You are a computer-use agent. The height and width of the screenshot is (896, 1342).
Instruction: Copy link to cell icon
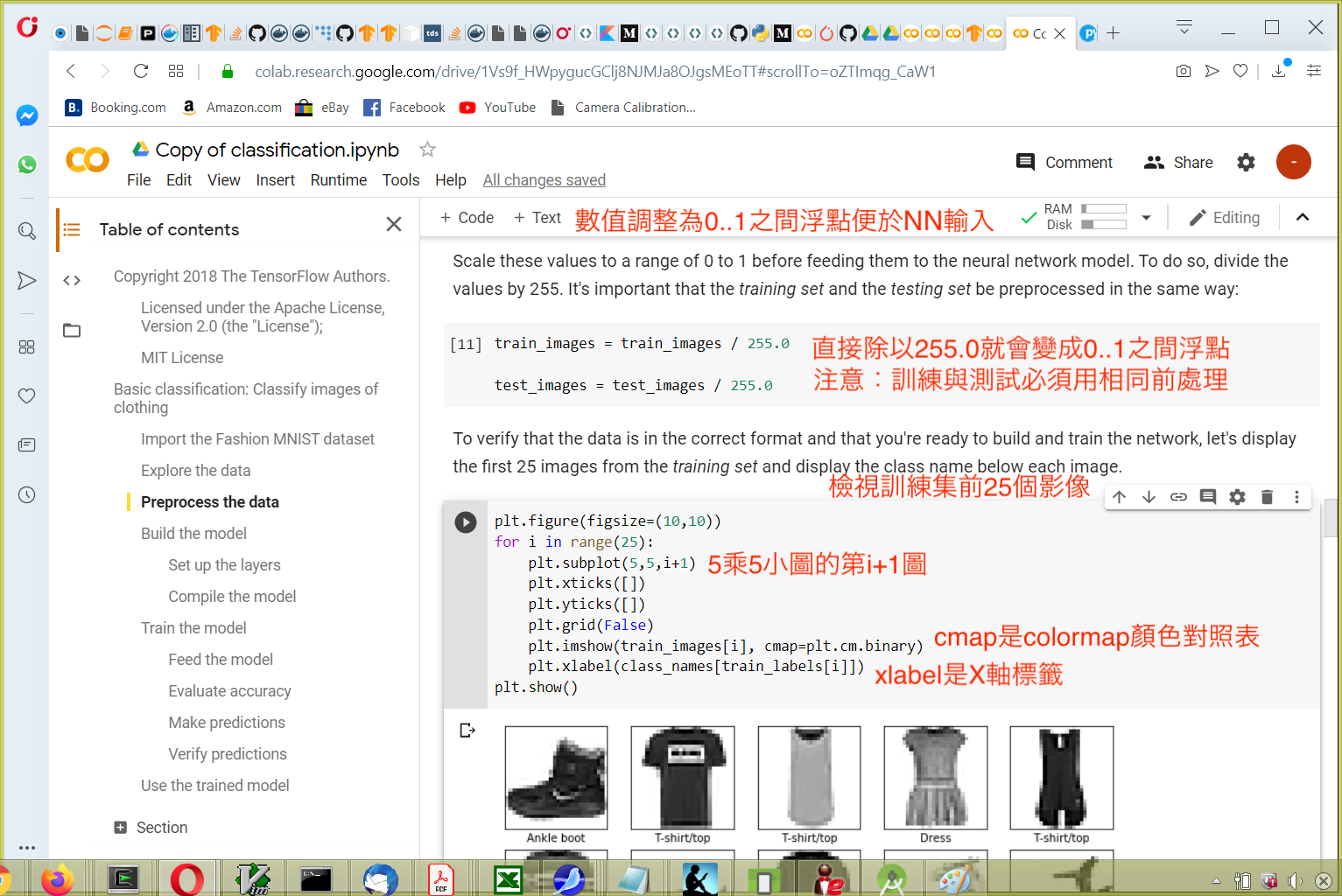click(1178, 497)
